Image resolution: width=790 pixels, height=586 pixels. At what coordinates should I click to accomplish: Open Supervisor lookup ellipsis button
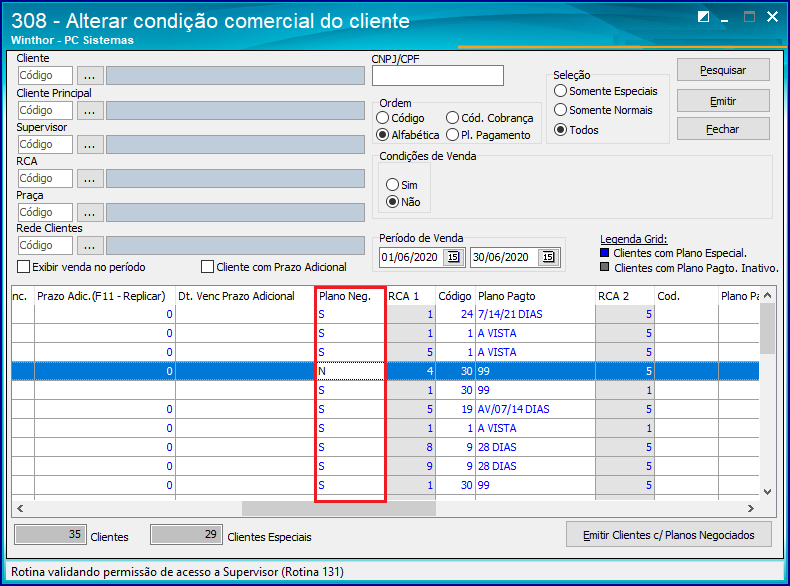90,145
